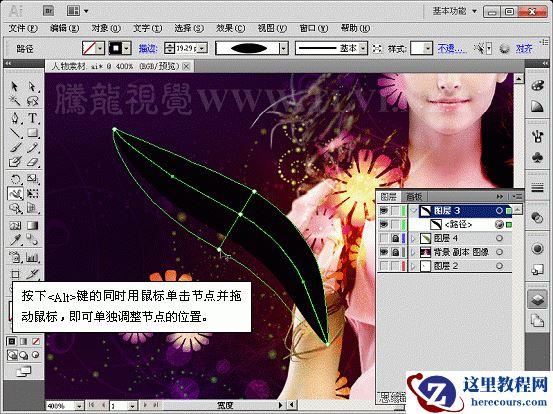Click the 描边 stroke link
The height and width of the screenshot is (414, 553).
pos(148,48)
